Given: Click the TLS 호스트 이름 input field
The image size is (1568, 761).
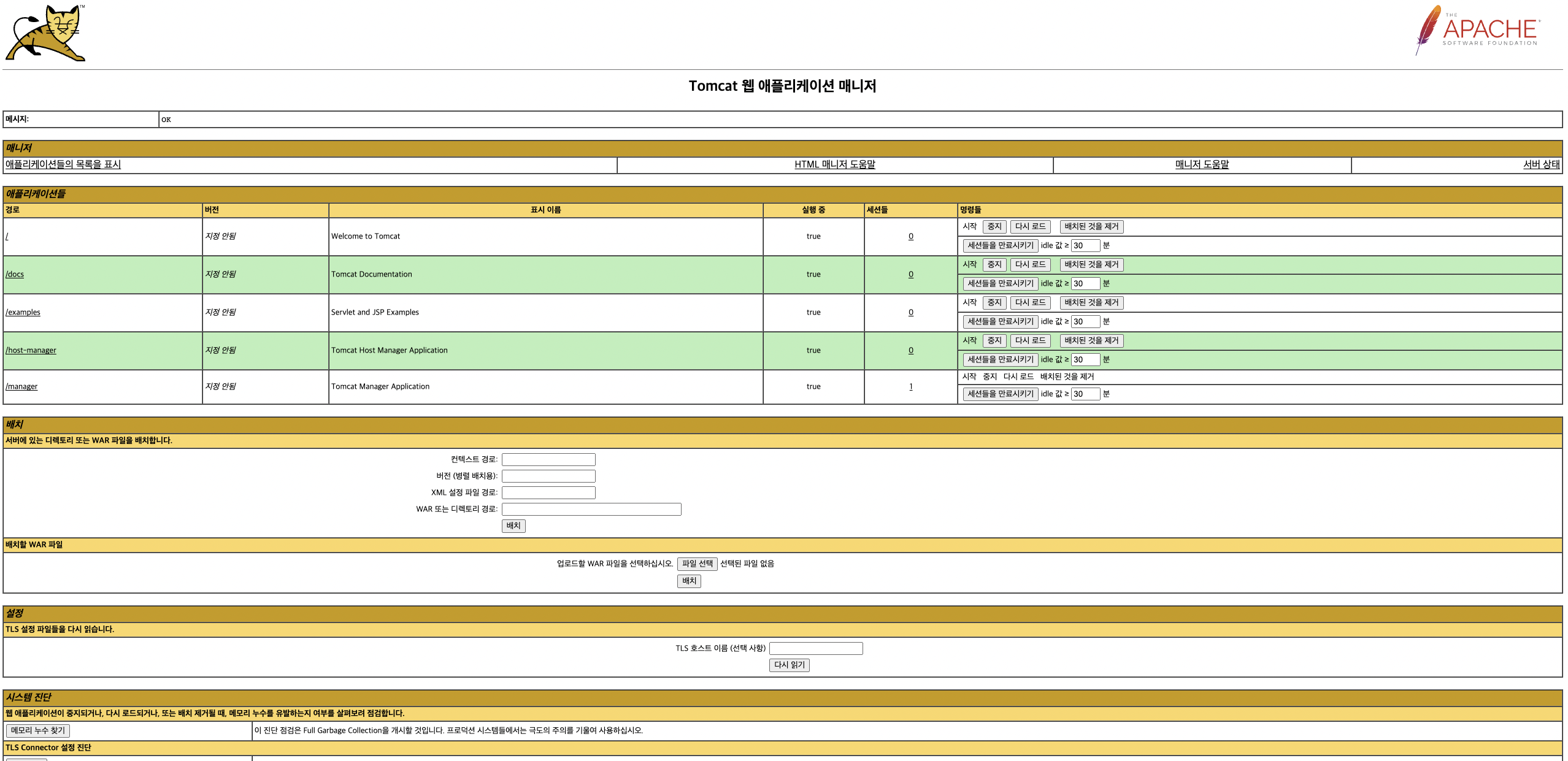Looking at the screenshot, I should 816,648.
